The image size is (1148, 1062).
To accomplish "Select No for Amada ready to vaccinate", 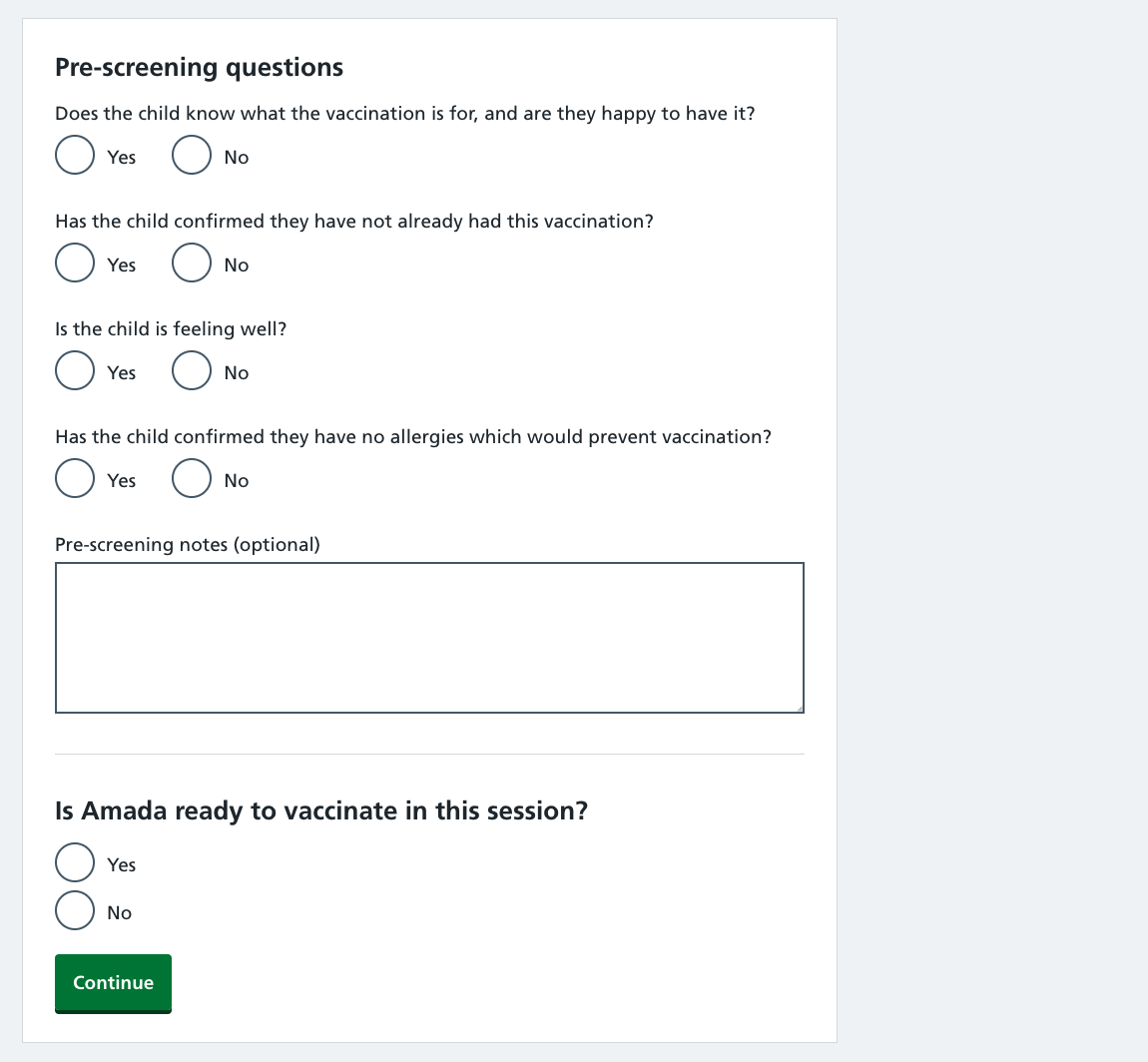I will pos(75,910).
